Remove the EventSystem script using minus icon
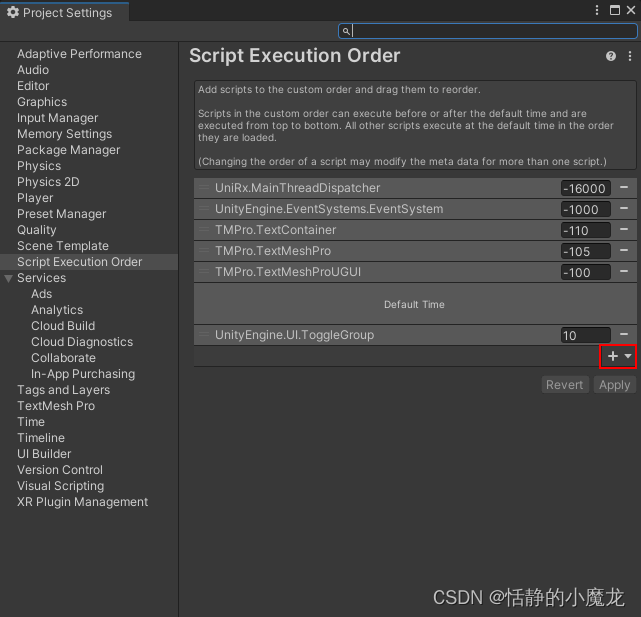 (x=624, y=209)
